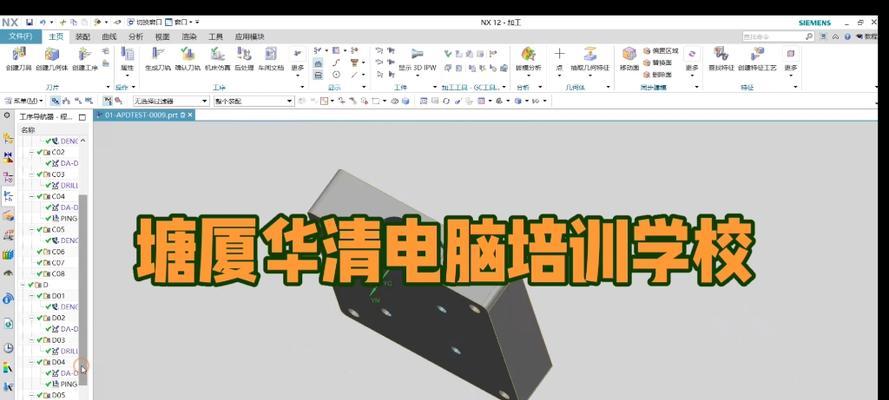Click Offset Region (偏置区域)
889x400 pixels.
[x=661, y=50]
